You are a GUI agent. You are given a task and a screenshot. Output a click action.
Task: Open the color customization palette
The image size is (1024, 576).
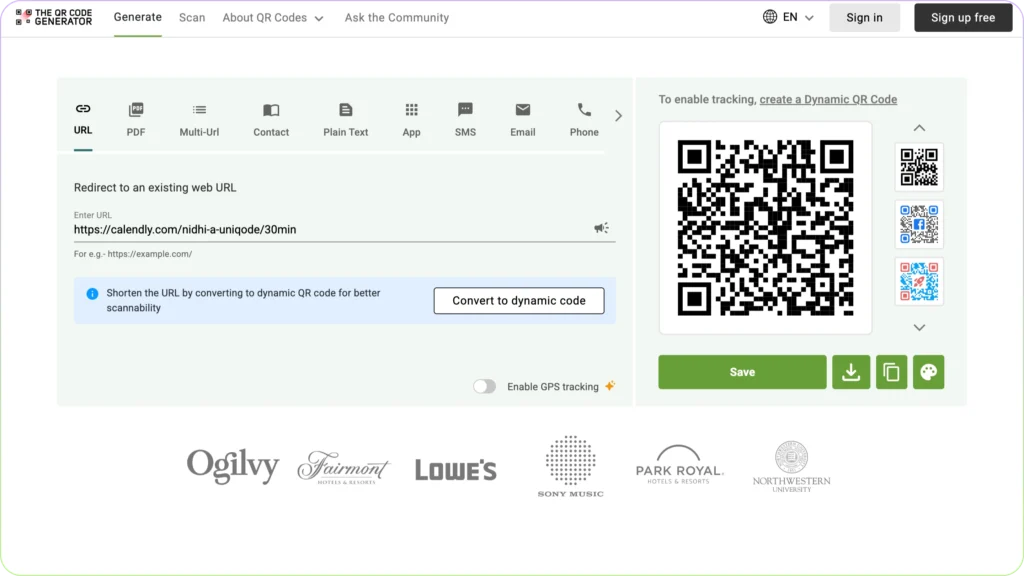(x=928, y=371)
